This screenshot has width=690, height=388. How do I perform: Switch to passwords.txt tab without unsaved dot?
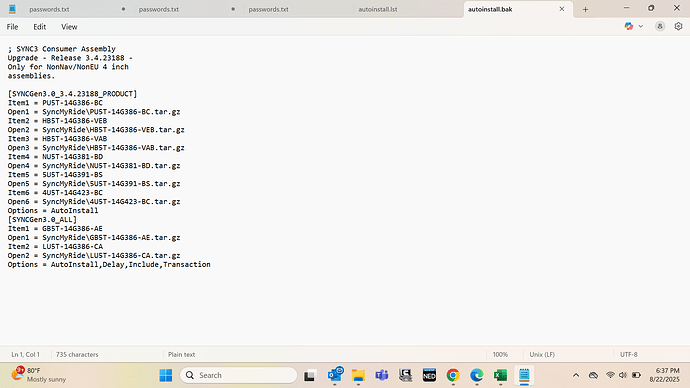coord(268,9)
